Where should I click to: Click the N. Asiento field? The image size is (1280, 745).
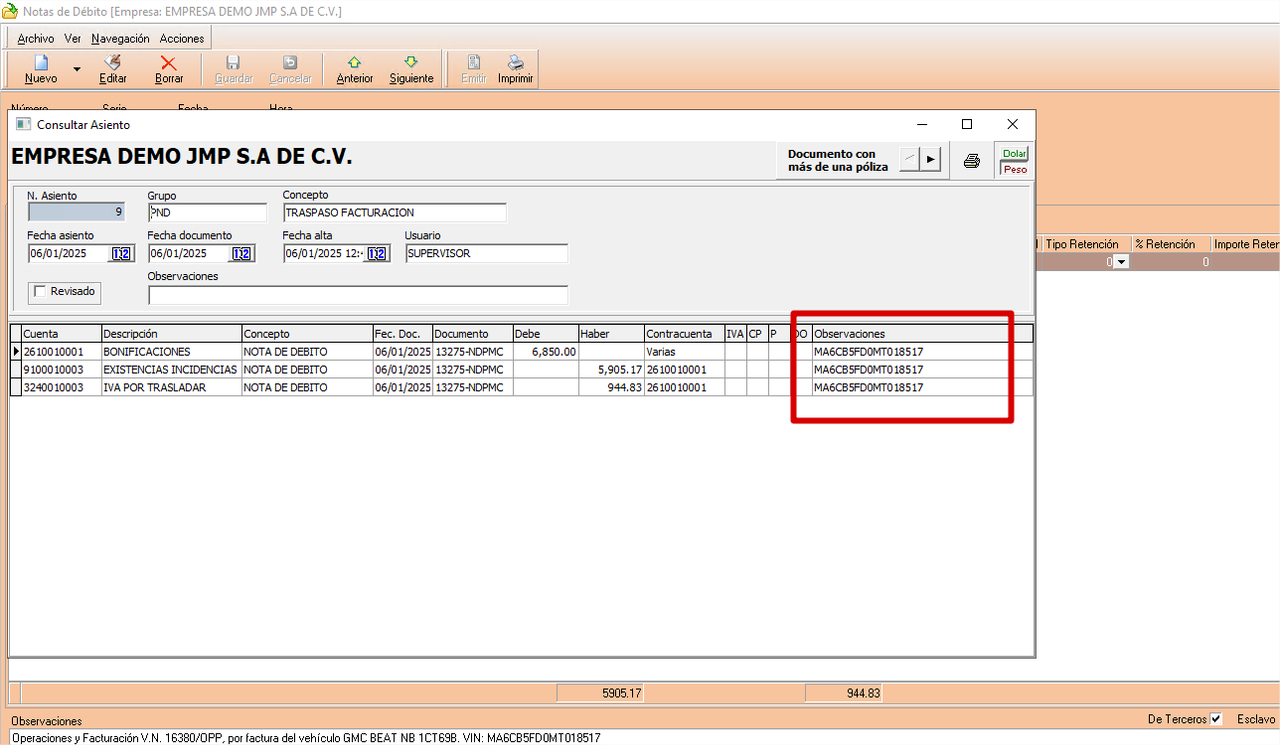pos(77,212)
